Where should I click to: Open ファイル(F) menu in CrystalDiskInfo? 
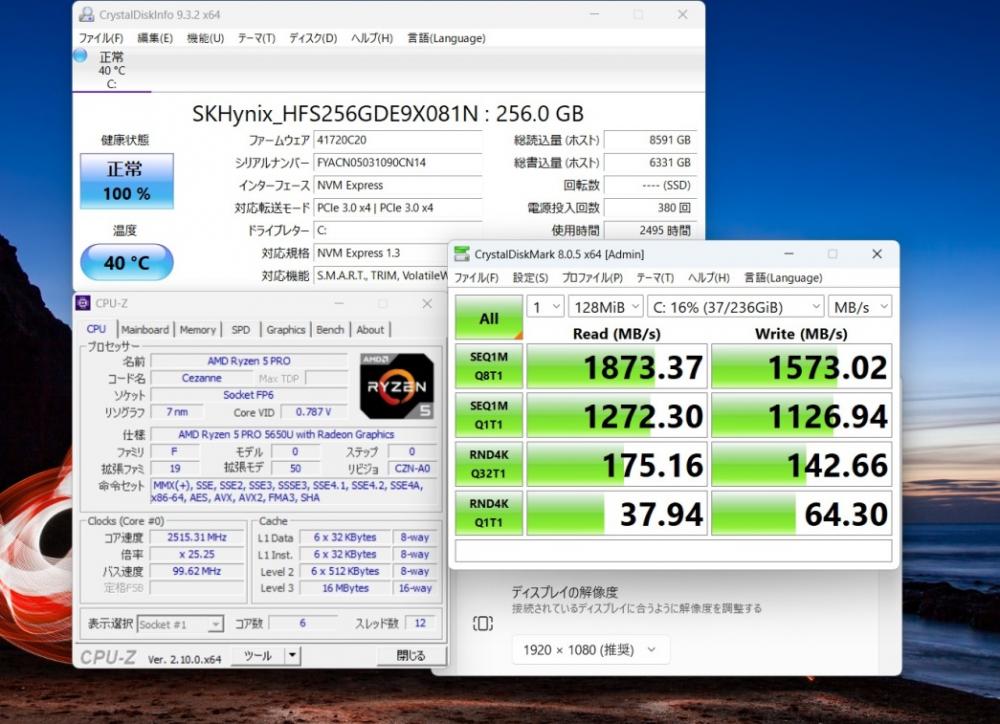(x=101, y=38)
